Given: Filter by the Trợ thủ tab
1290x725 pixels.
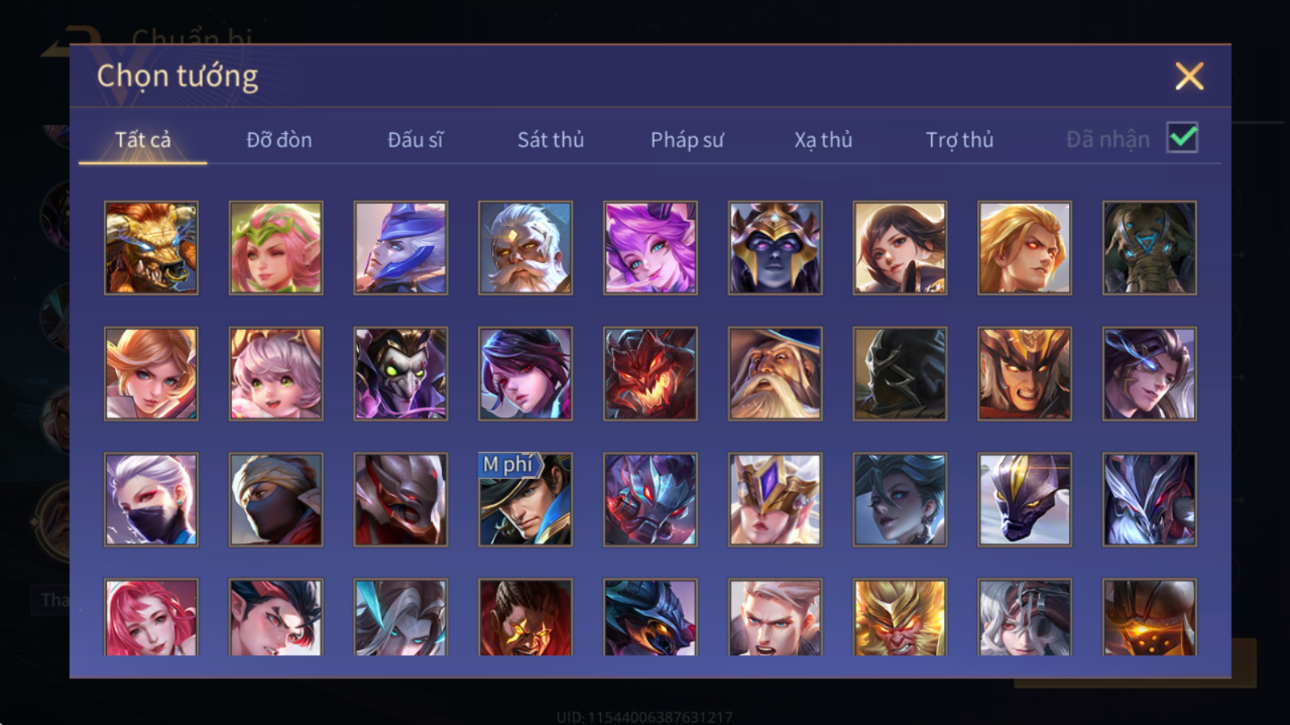Looking at the screenshot, I should click(959, 140).
